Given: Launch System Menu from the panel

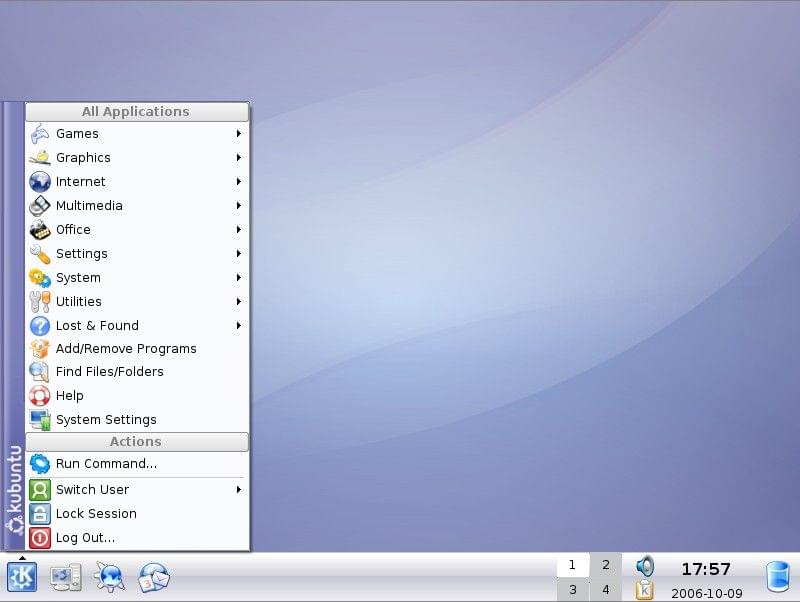Looking at the screenshot, I should pos(66,577).
